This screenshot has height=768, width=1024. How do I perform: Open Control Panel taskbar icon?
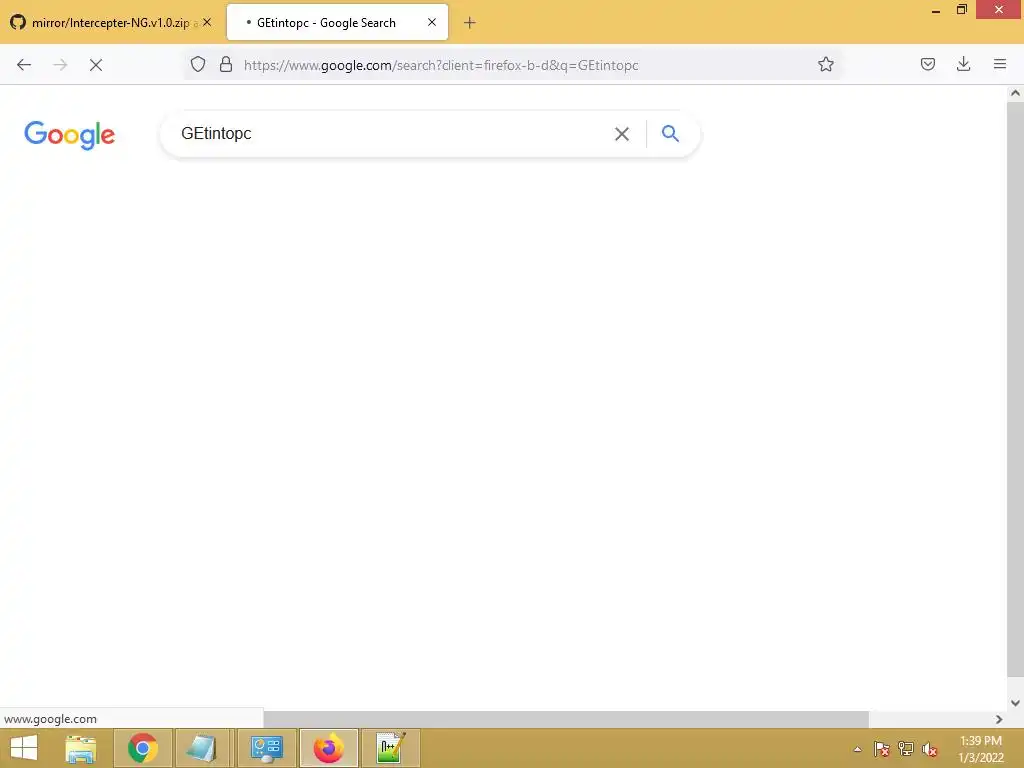(x=266, y=748)
